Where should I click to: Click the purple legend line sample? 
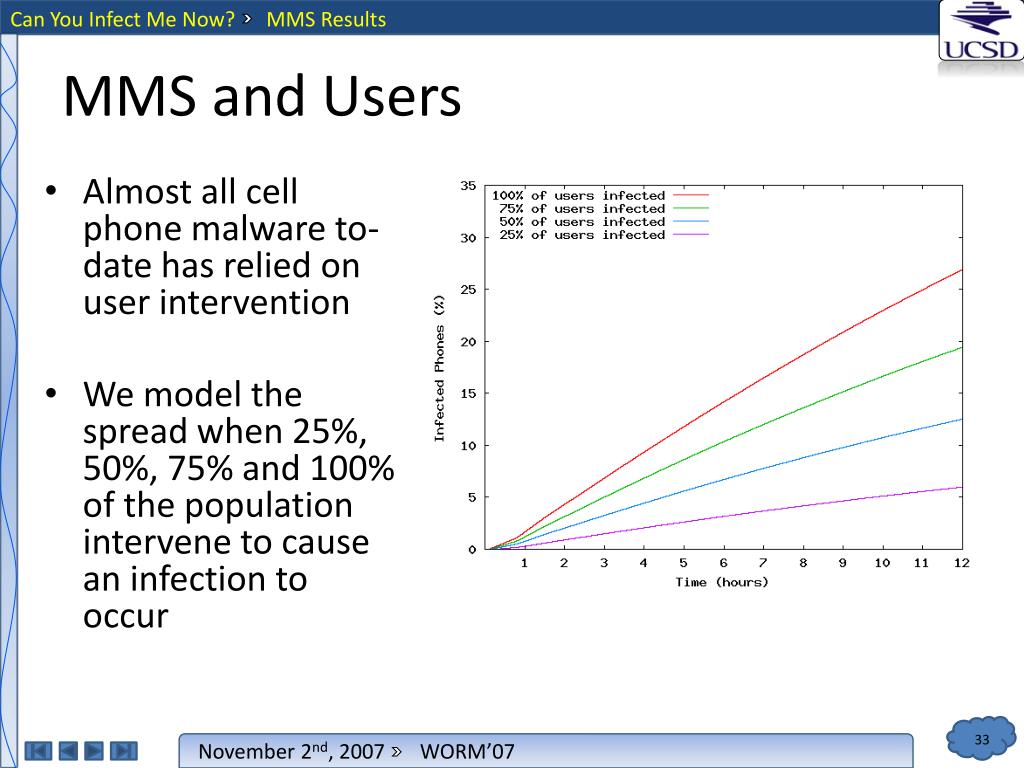[690, 234]
